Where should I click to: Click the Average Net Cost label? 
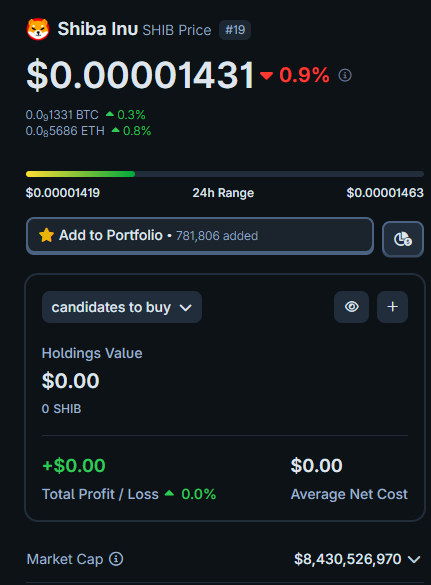[x=349, y=494]
